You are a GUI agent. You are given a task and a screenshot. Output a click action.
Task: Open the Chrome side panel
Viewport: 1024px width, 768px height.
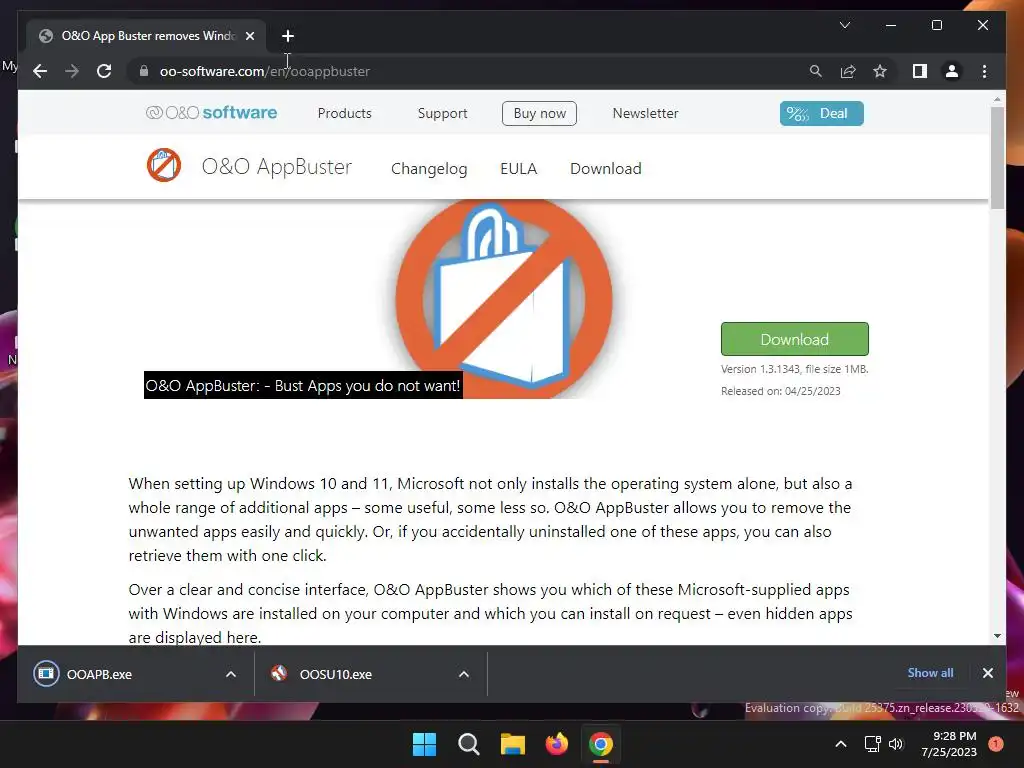coord(920,71)
